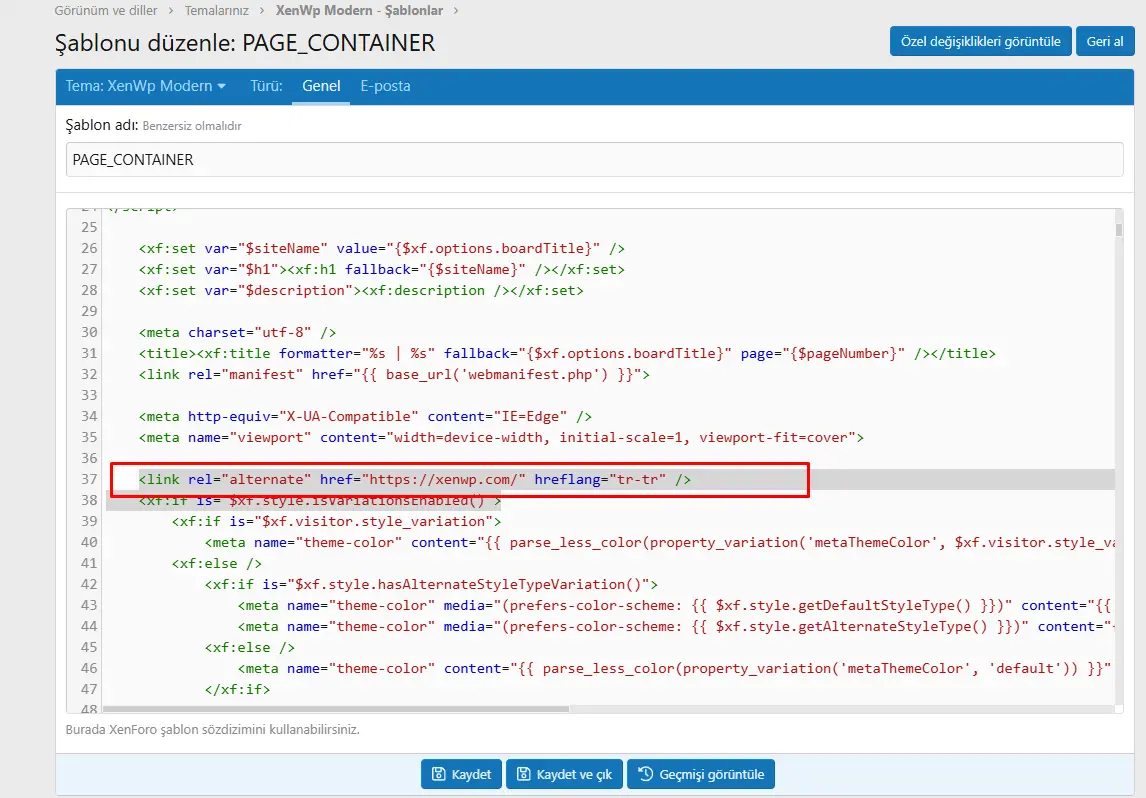Click the Kaydet save button
Image resolution: width=1146 pixels, height=798 pixels.
point(461,774)
